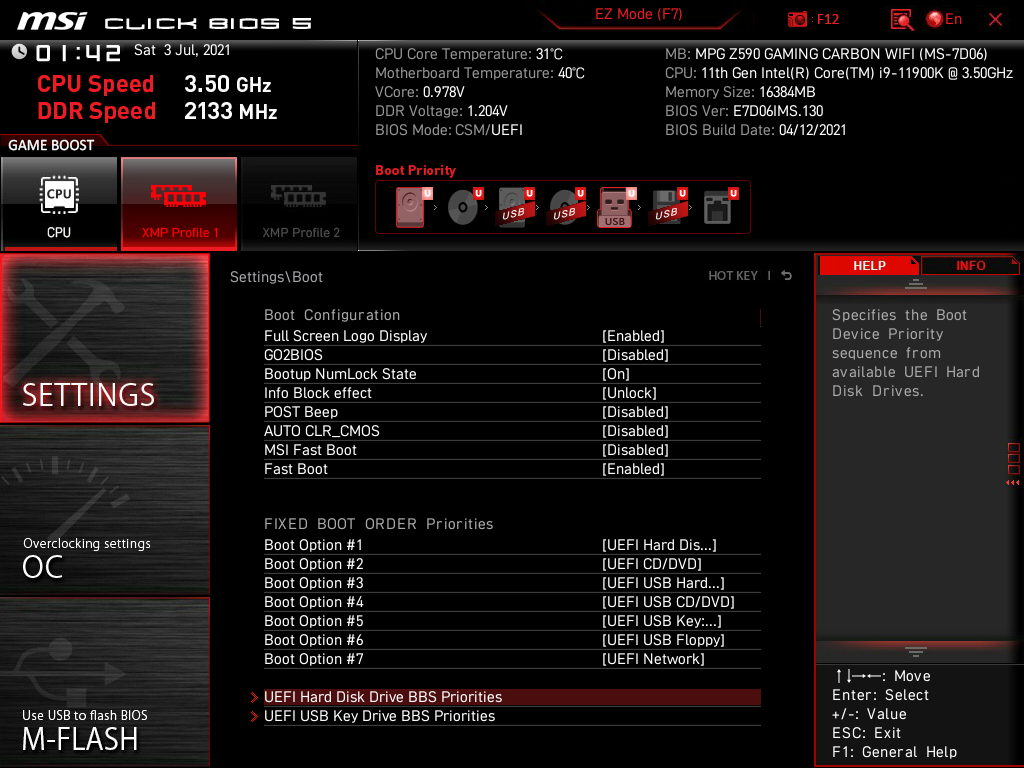Toggle CPU Game Boost button
This screenshot has height=768, width=1024.
point(59,203)
